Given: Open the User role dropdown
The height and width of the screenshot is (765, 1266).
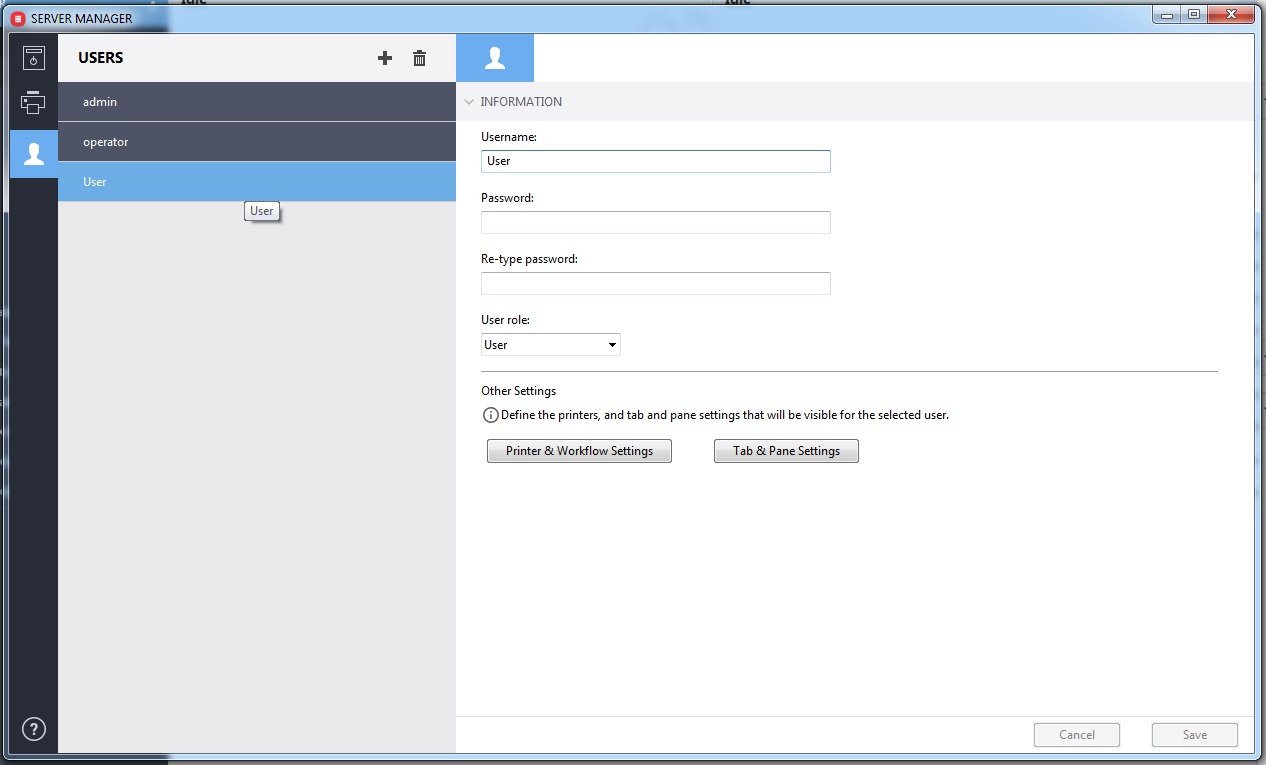Looking at the screenshot, I should tap(550, 345).
